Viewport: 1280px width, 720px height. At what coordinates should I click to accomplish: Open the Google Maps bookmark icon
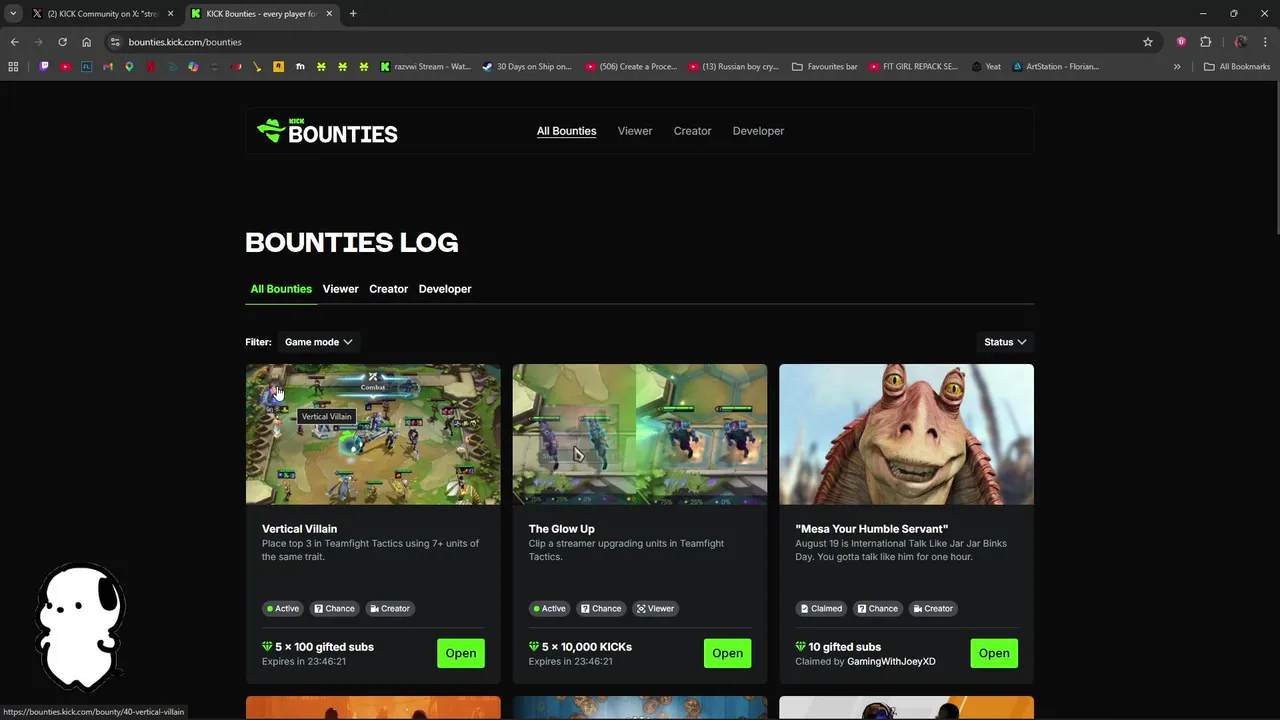(x=129, y=67)
